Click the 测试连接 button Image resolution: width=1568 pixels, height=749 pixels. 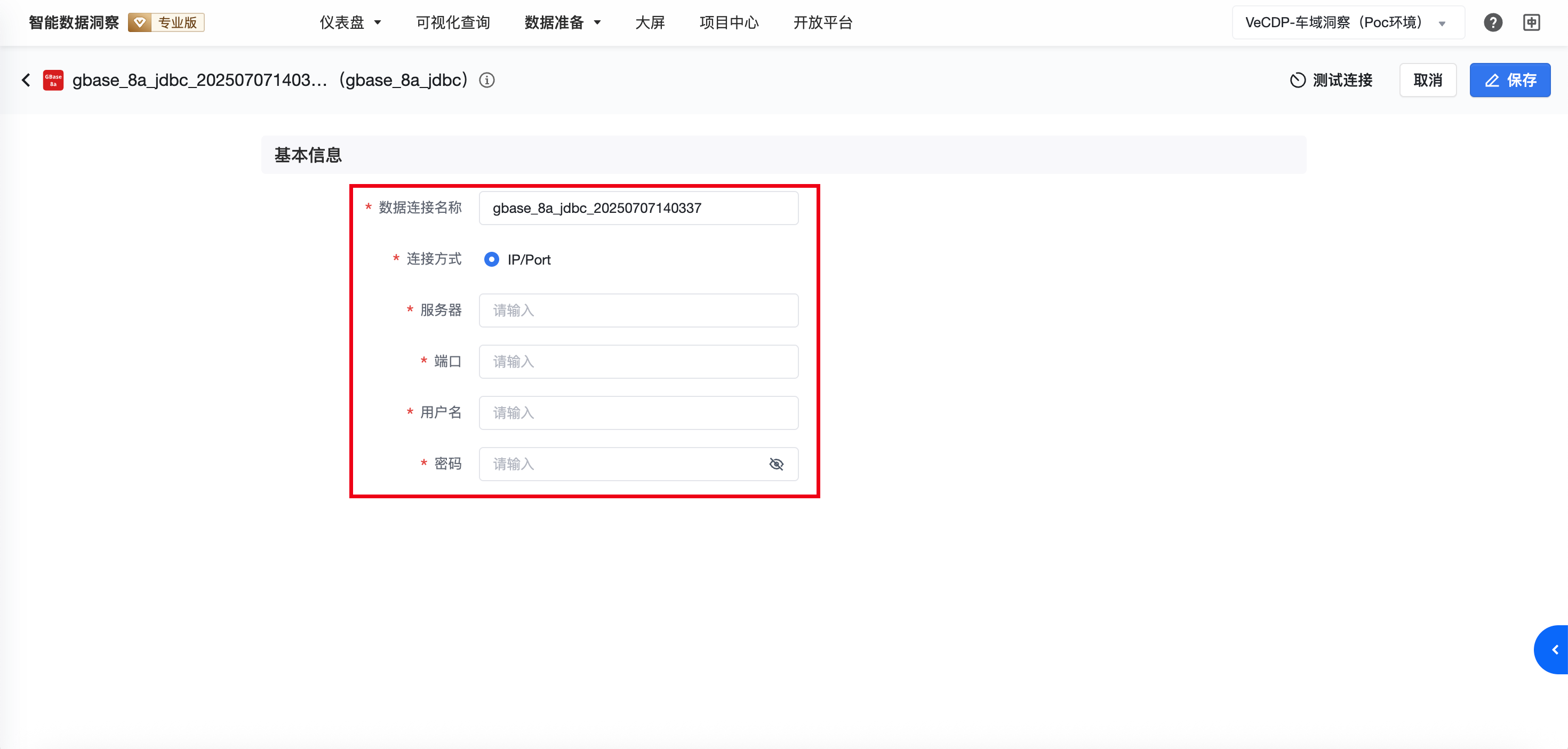[1331, 80]
